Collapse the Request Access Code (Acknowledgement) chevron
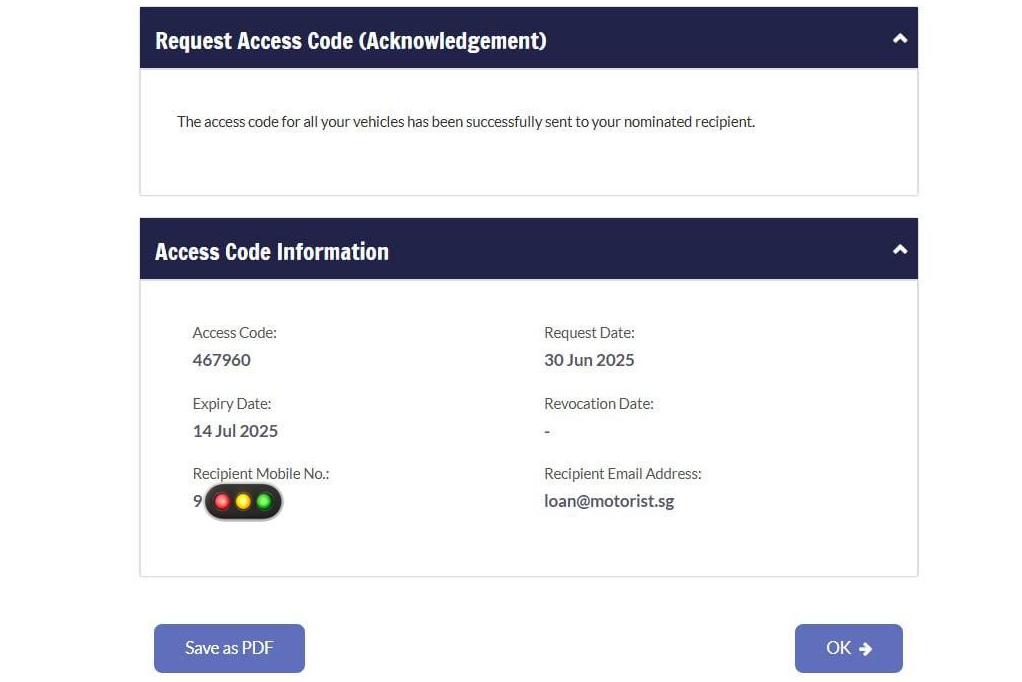This screenshot has height=682, width=1022. [x=899, y=39]
